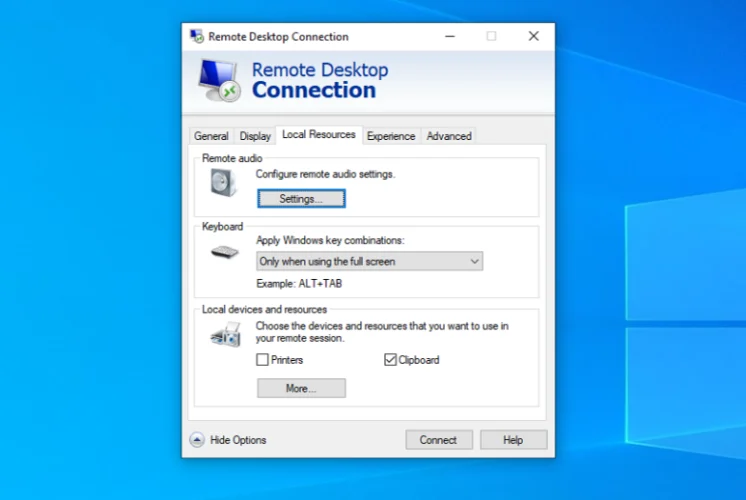This screenshot has width=746, height=500.
Task: Go to the Experience tab
Action: pos(391,136)
